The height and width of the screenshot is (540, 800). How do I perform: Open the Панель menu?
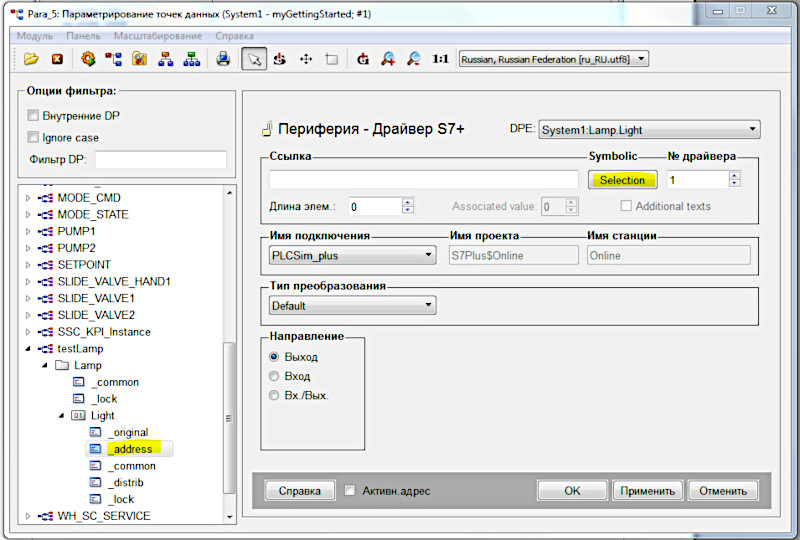83,36
